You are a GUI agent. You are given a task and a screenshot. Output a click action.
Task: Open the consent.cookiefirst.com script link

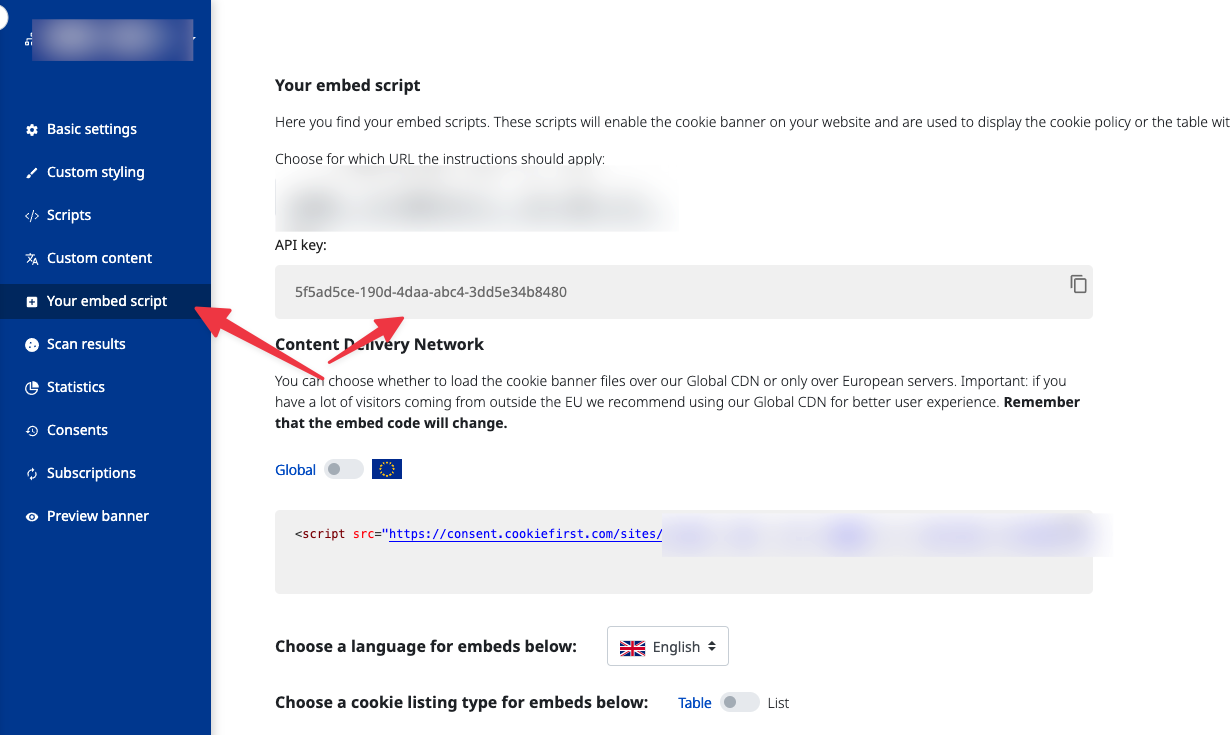click(525, 534)
